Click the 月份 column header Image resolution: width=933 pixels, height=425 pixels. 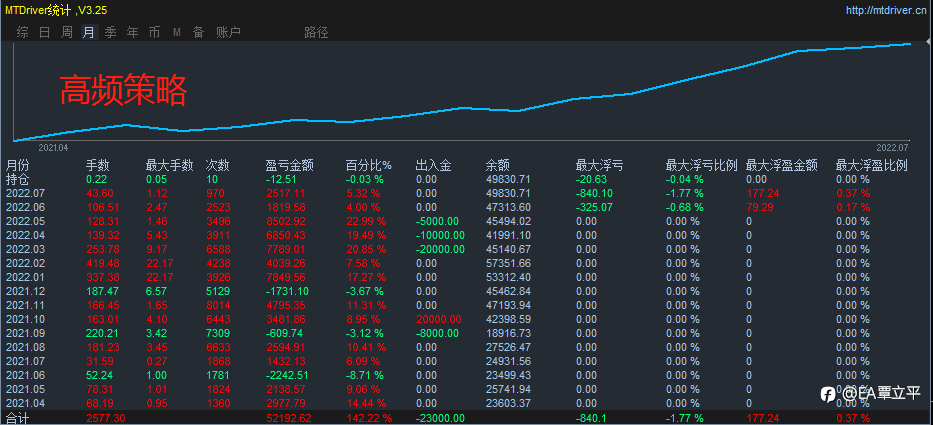point(17,165)
